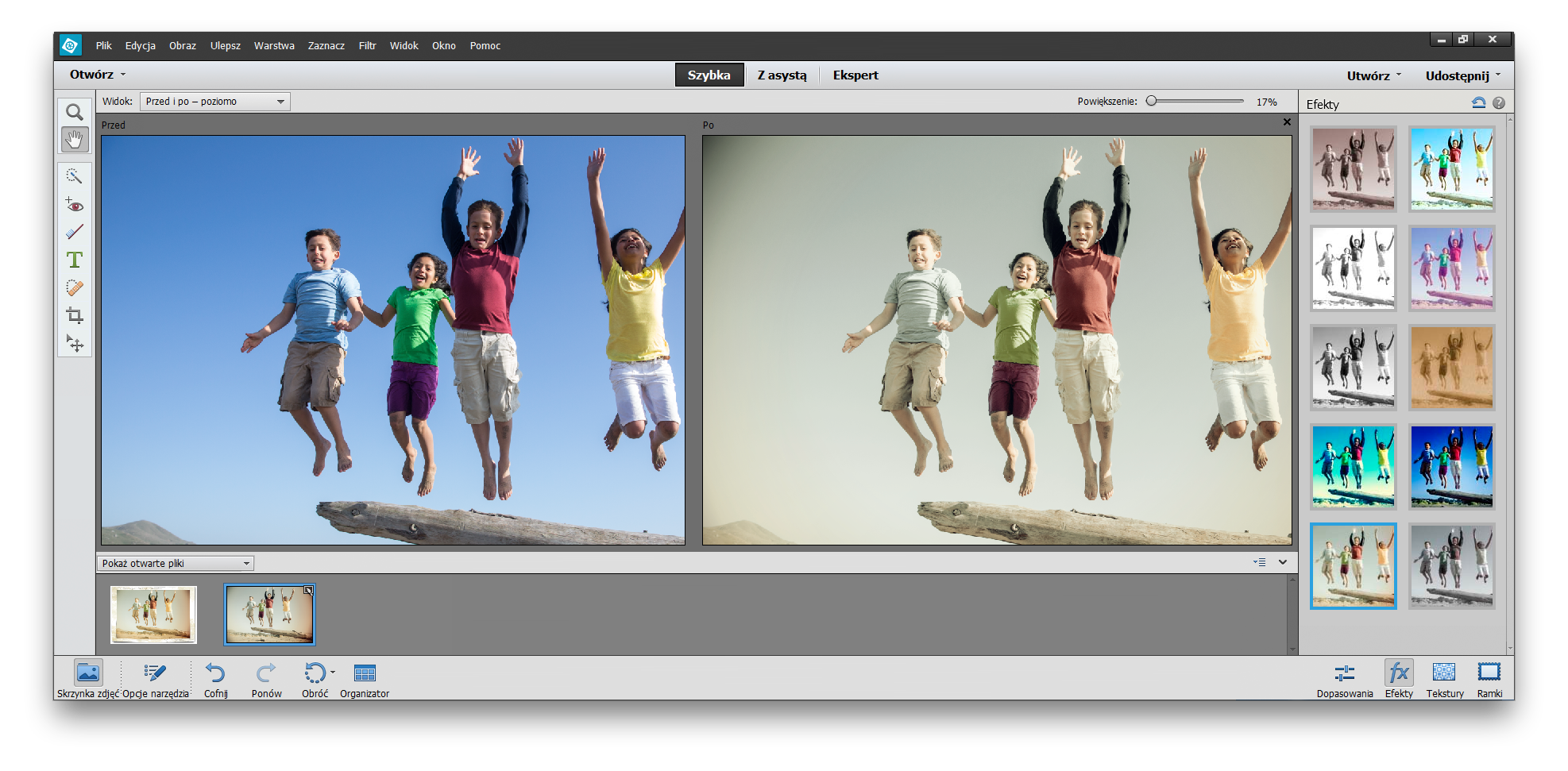Select the Text tool
Image resolution: width=1568 pixels, height=771 pixels.
click(x=75, y=260)
